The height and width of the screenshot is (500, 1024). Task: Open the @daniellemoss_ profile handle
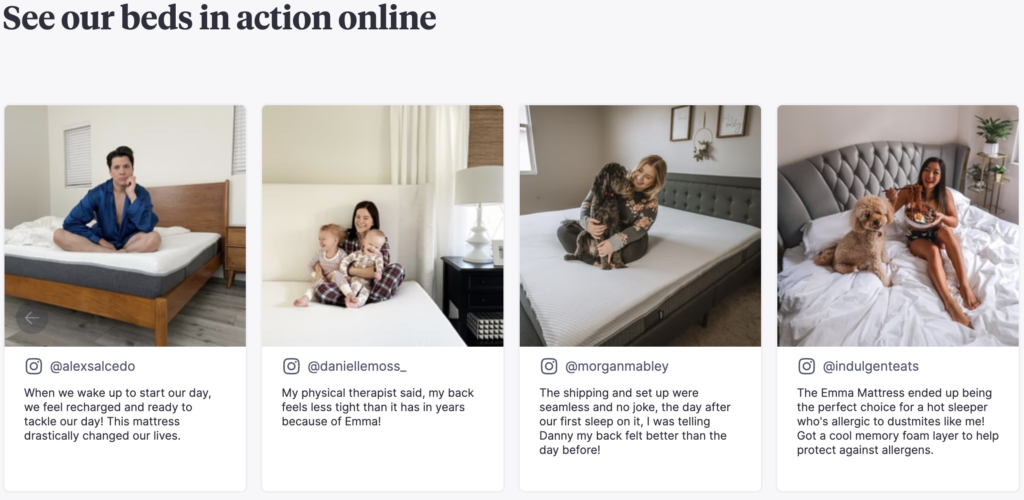[x=357, y=367]
